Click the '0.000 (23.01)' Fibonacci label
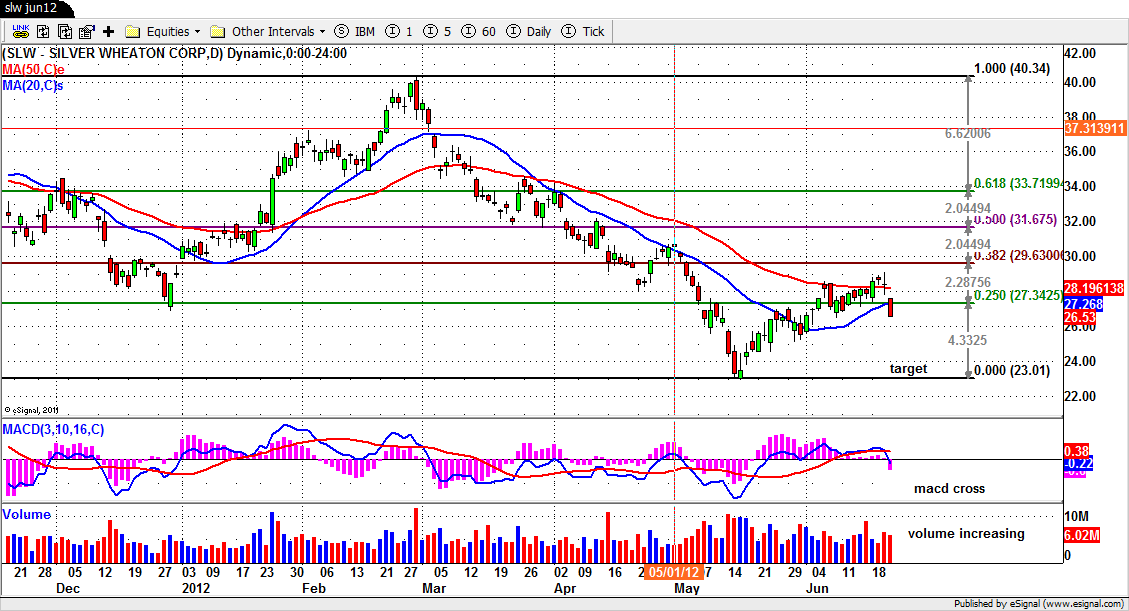Viewport: 1129px width, 611px height. [1012, 371]
